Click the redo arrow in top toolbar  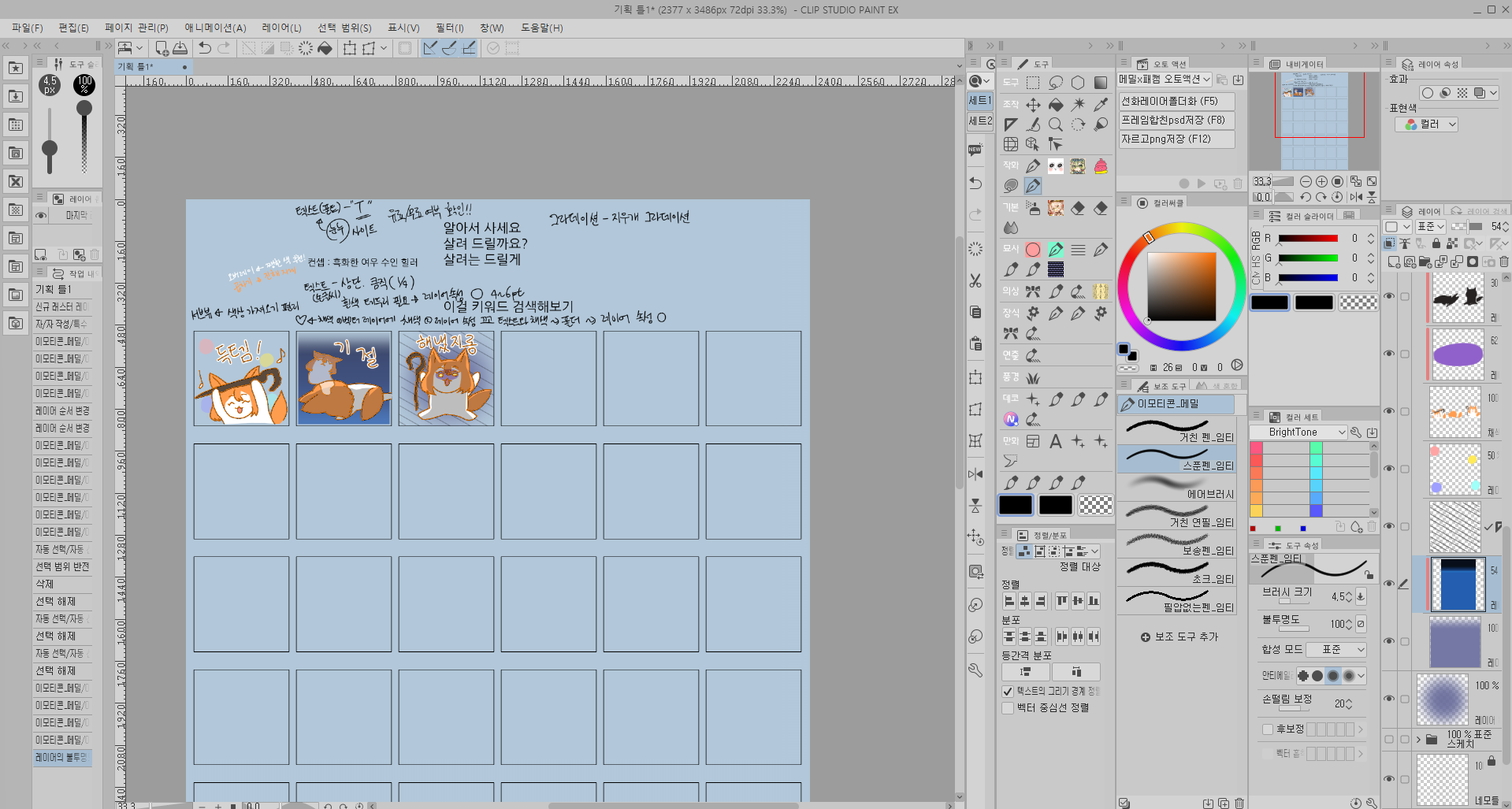click(x=224, y=48)
